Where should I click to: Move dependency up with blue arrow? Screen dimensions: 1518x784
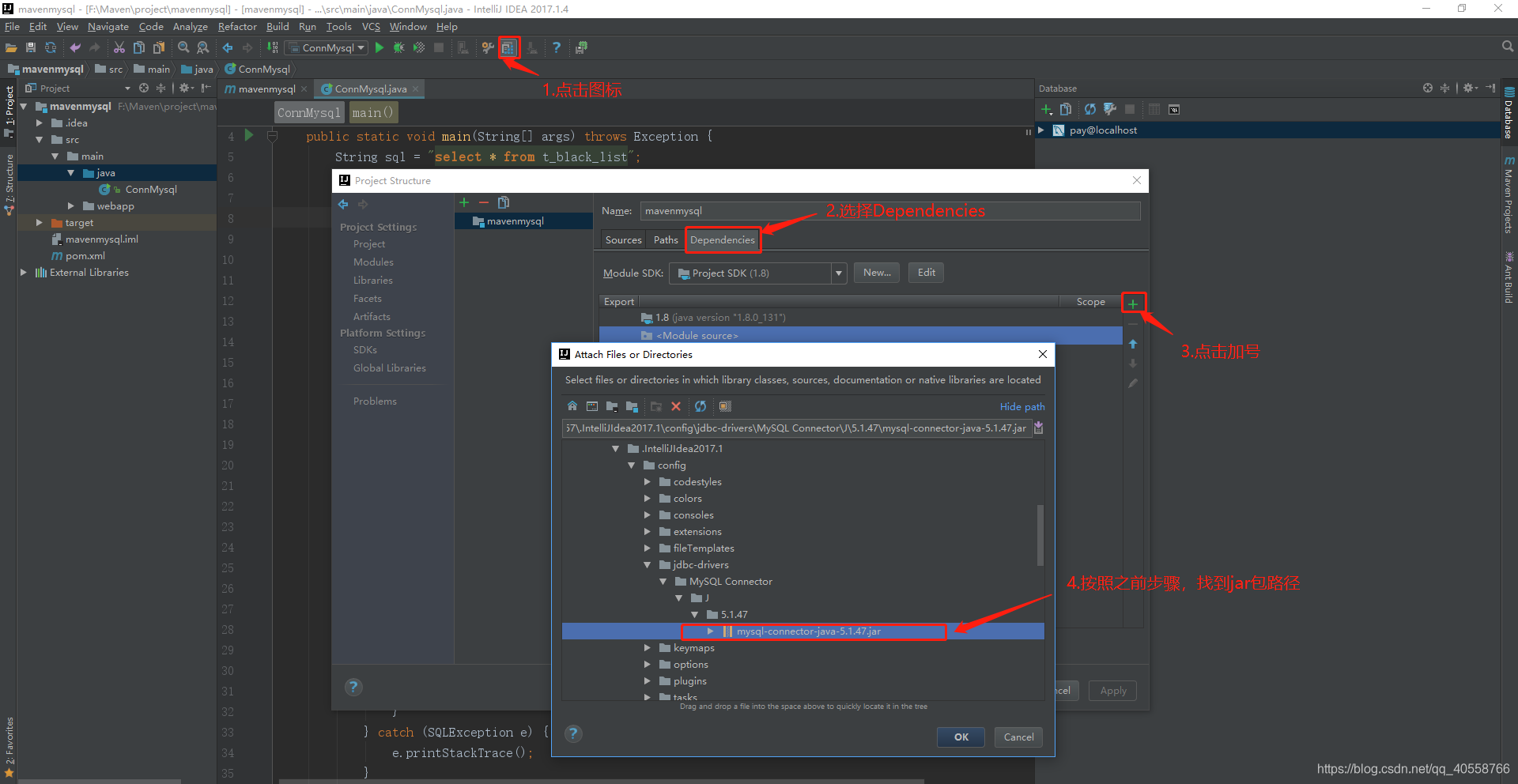click(1133, 344)
